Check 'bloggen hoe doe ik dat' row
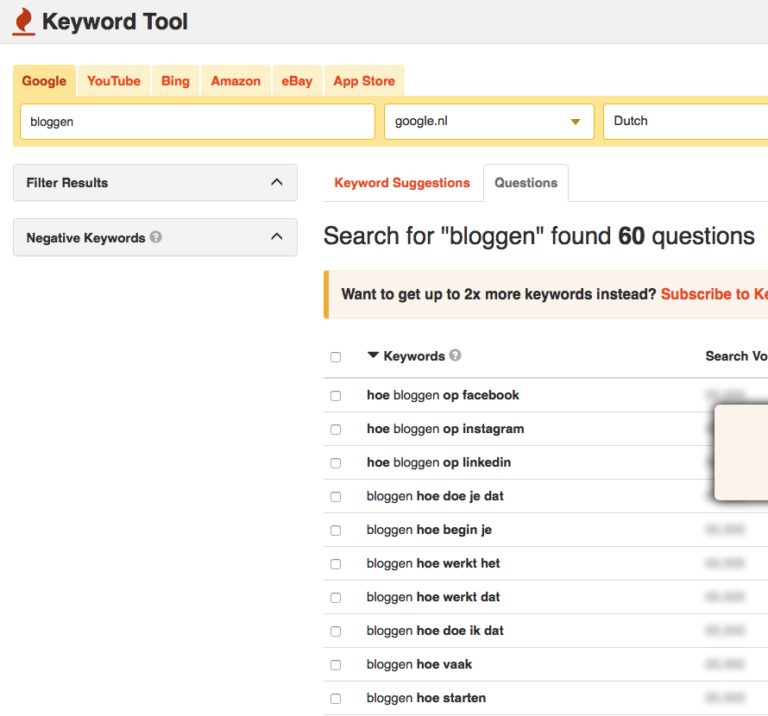 coord(336,631)
